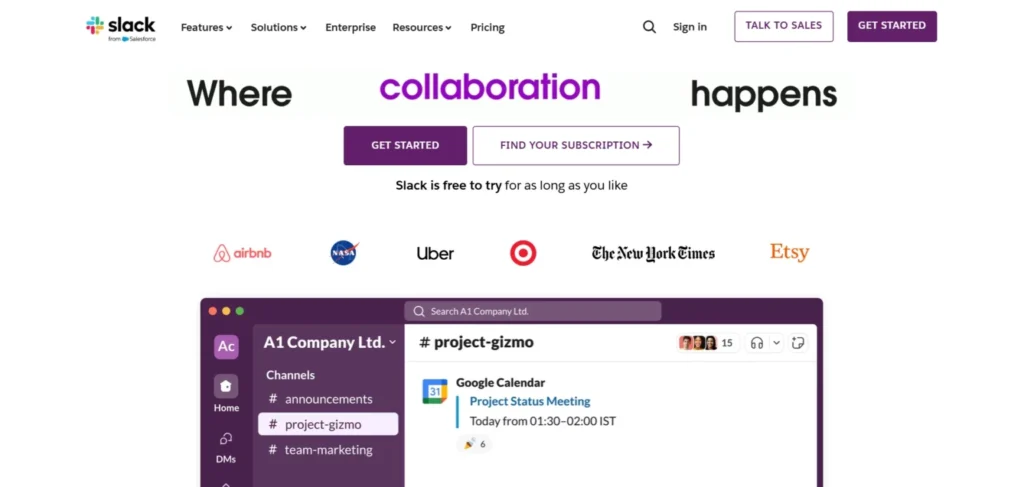This screenshot has width=1024, height=487.
Task: Go to the Pricing page
Action: (488, 27)
